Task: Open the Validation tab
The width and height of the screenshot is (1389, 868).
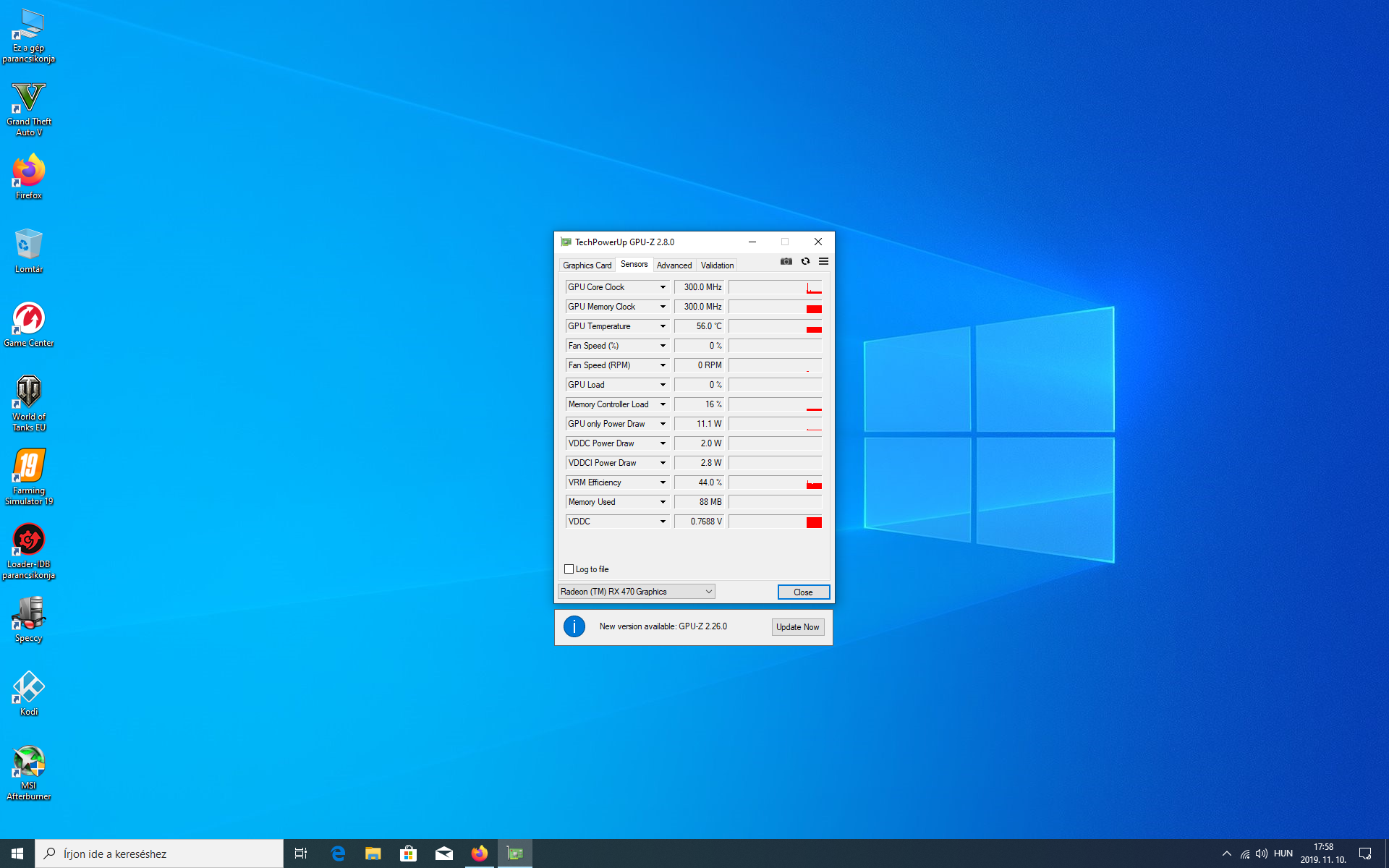Action: 716,265
